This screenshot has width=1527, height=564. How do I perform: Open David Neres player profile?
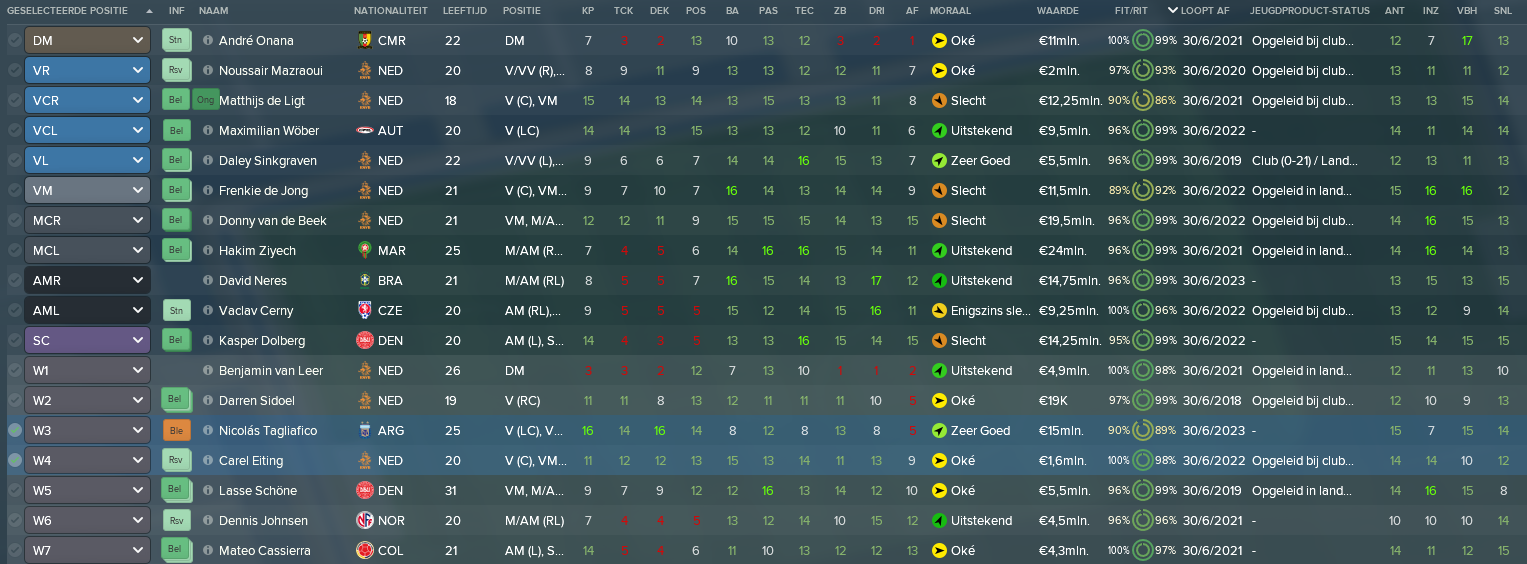coord(252,281)
